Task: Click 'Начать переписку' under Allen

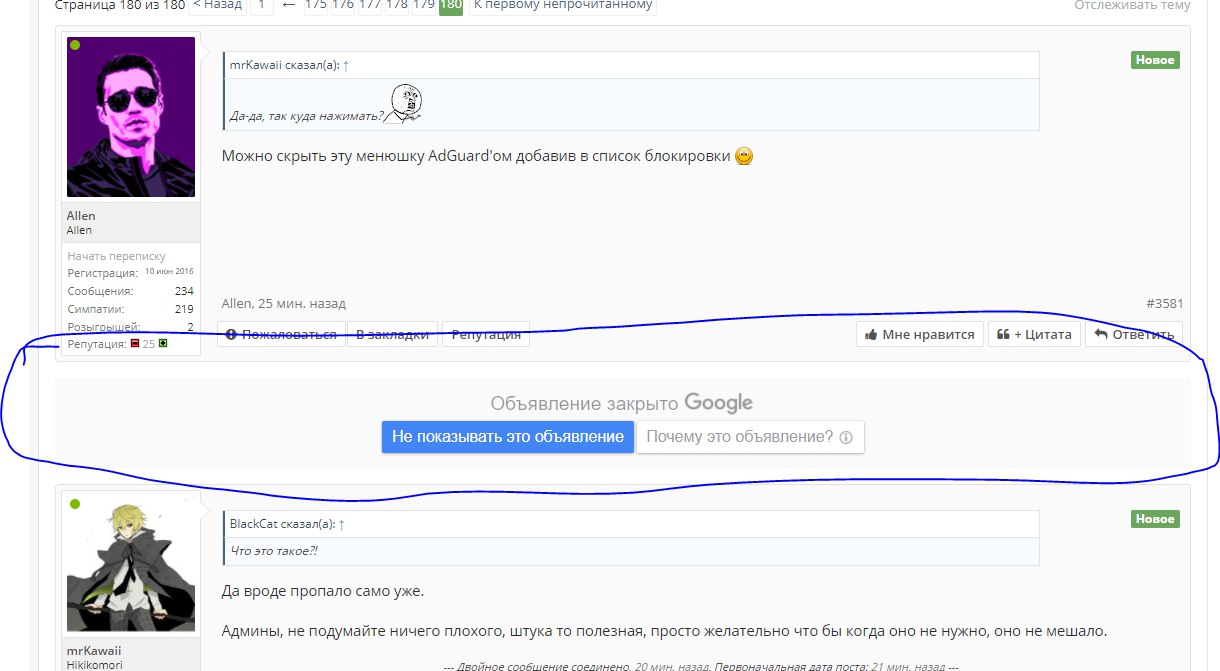Action: point(116,256)
